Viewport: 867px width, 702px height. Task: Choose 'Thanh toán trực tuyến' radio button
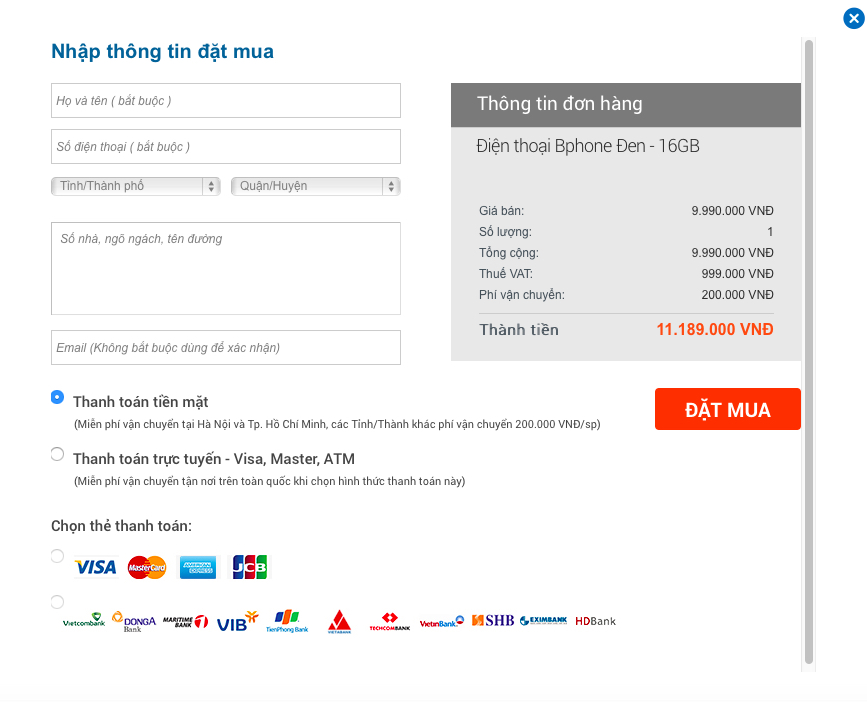[58, 454]
